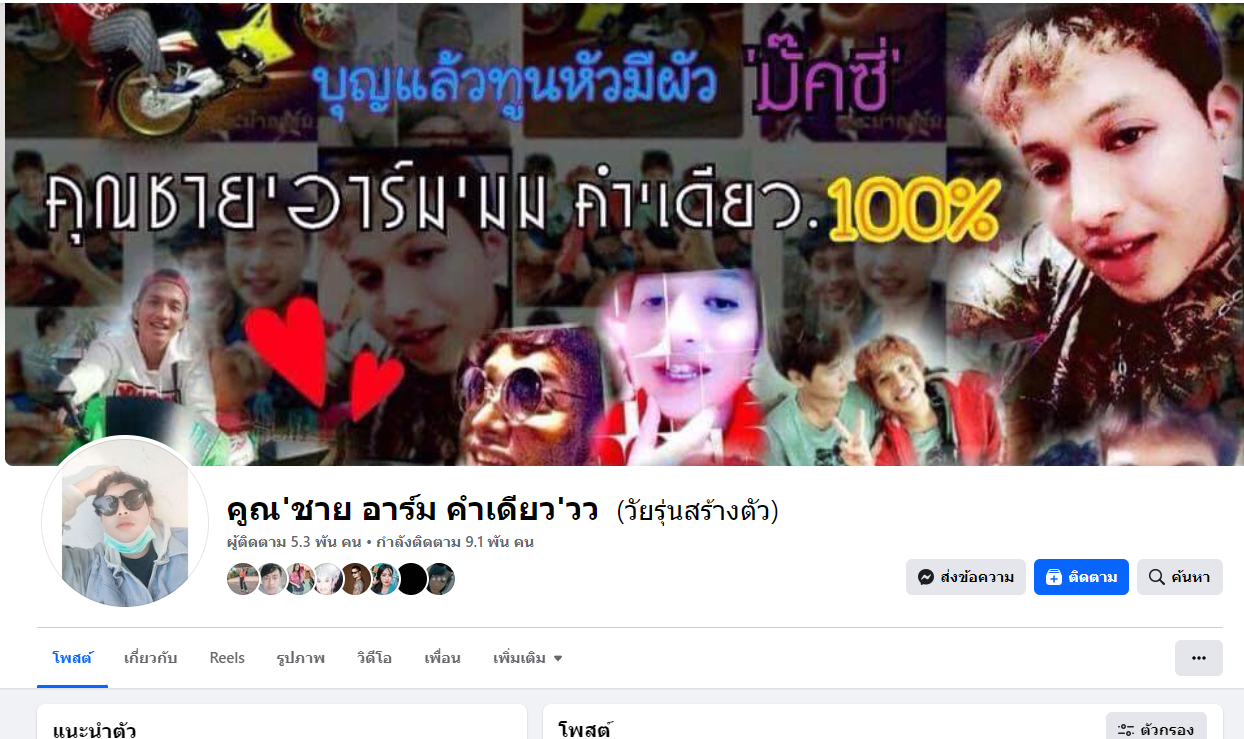Open the เพื่อน tab
This screenshot has height=739, width=1244.
click(442, 658)
